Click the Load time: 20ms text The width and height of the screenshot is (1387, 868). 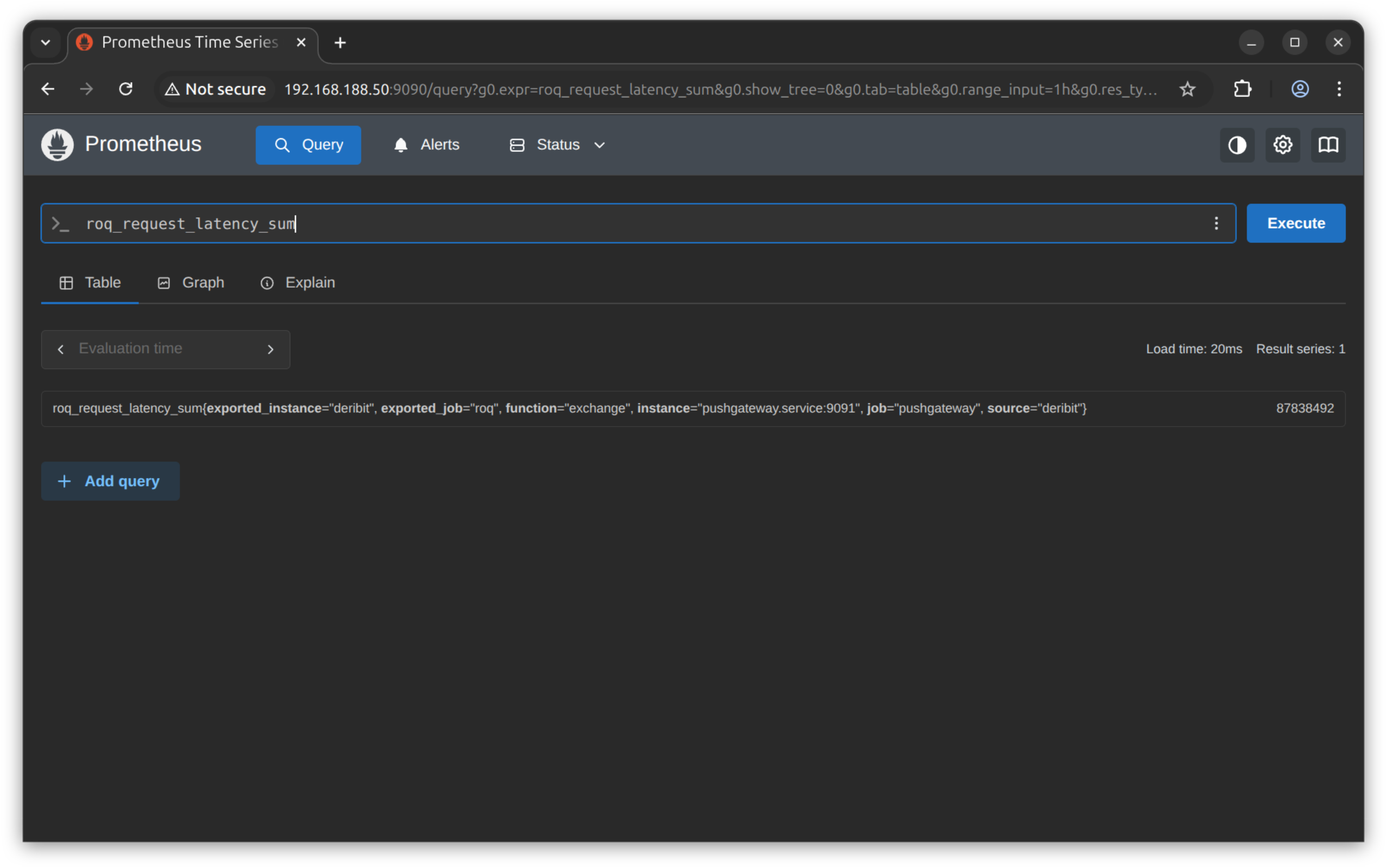tap(1194, 349)
